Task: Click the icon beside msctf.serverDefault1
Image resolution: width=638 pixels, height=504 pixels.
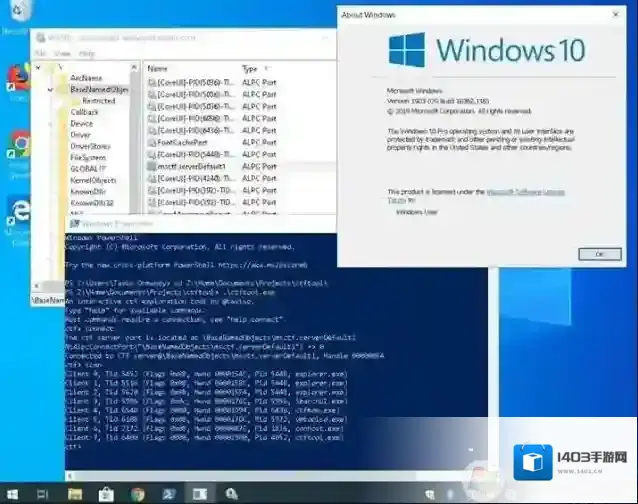Action: click(x=152, y=166)
